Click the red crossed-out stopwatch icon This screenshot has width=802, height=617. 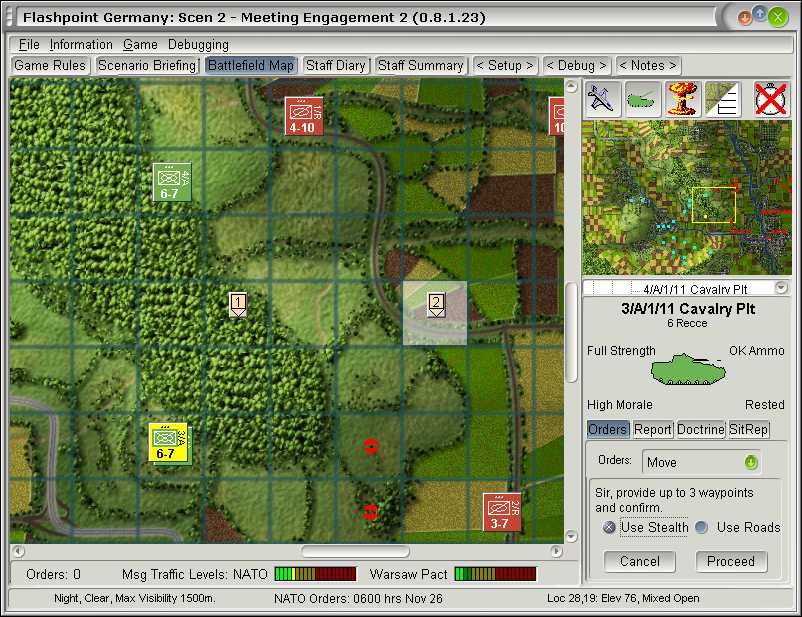[771, 98]
